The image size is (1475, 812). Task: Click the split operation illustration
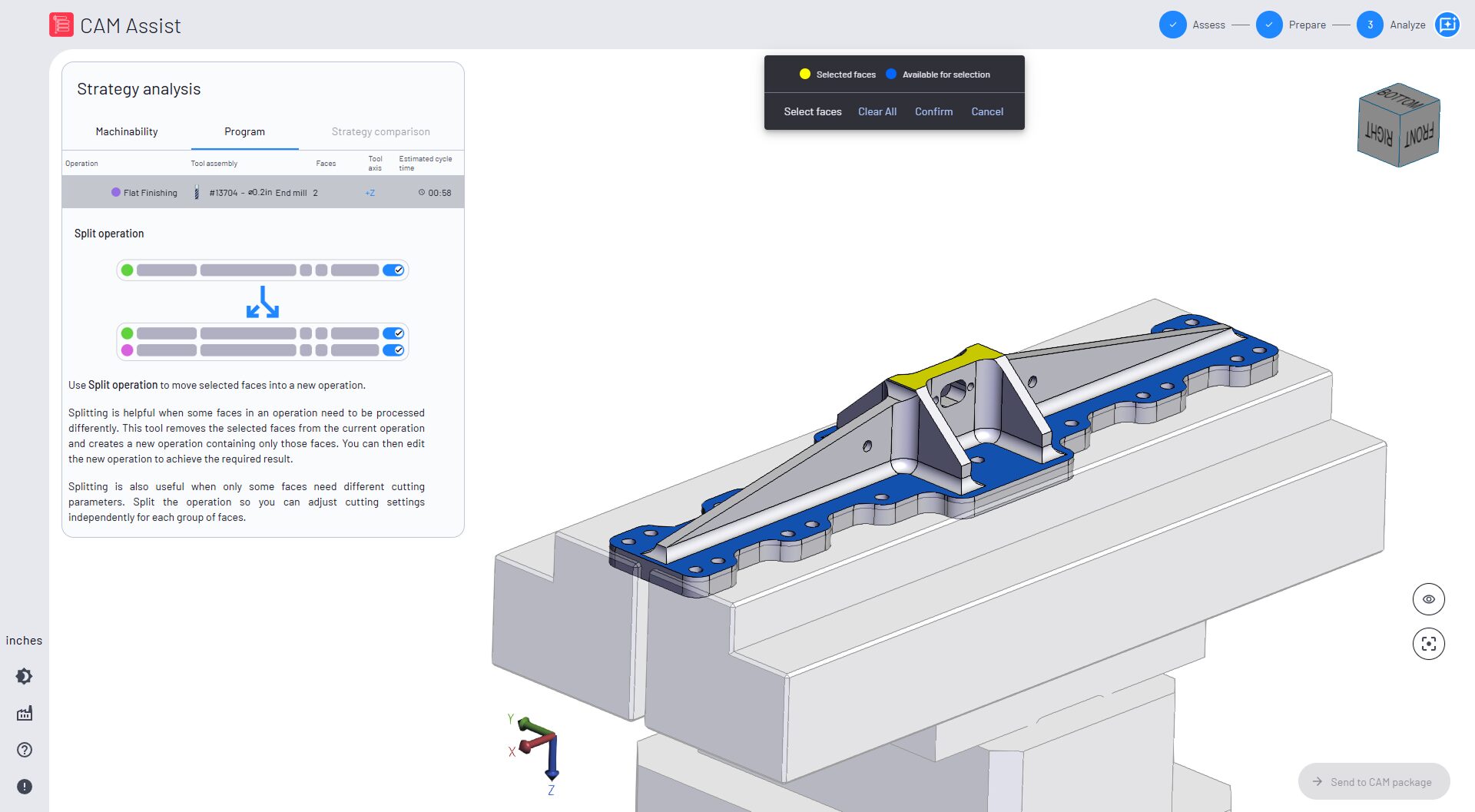[263, 310]
